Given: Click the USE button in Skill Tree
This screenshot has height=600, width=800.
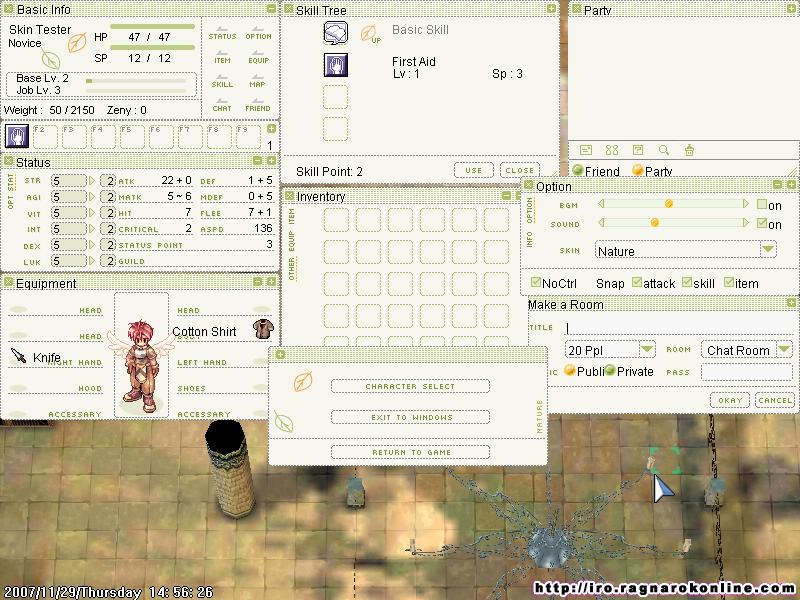Looking at the screenshot, I should click(x=473, y=170).
